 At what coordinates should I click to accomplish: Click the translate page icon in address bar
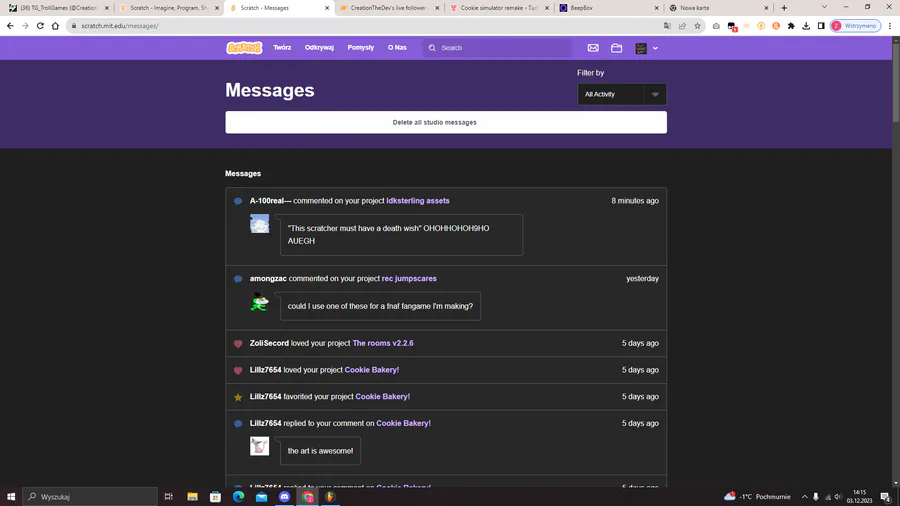click(x=667, y=26)
